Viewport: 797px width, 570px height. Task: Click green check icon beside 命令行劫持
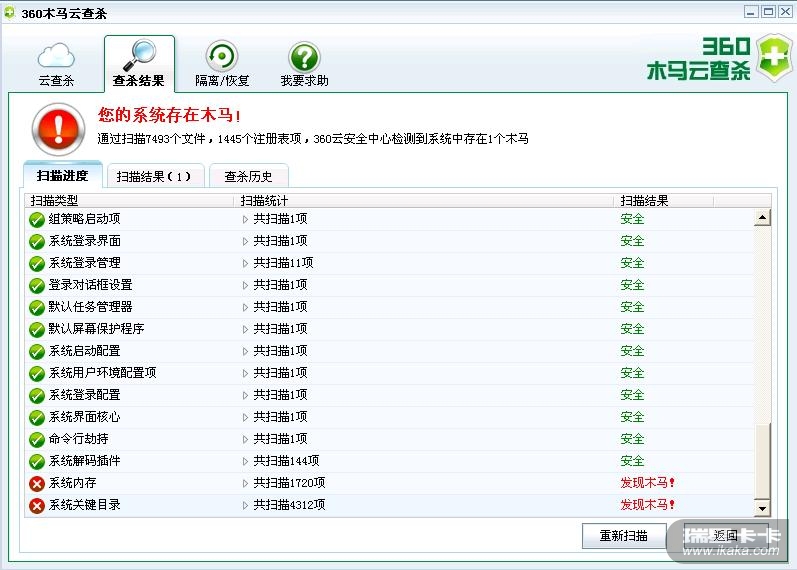(37, 439)
